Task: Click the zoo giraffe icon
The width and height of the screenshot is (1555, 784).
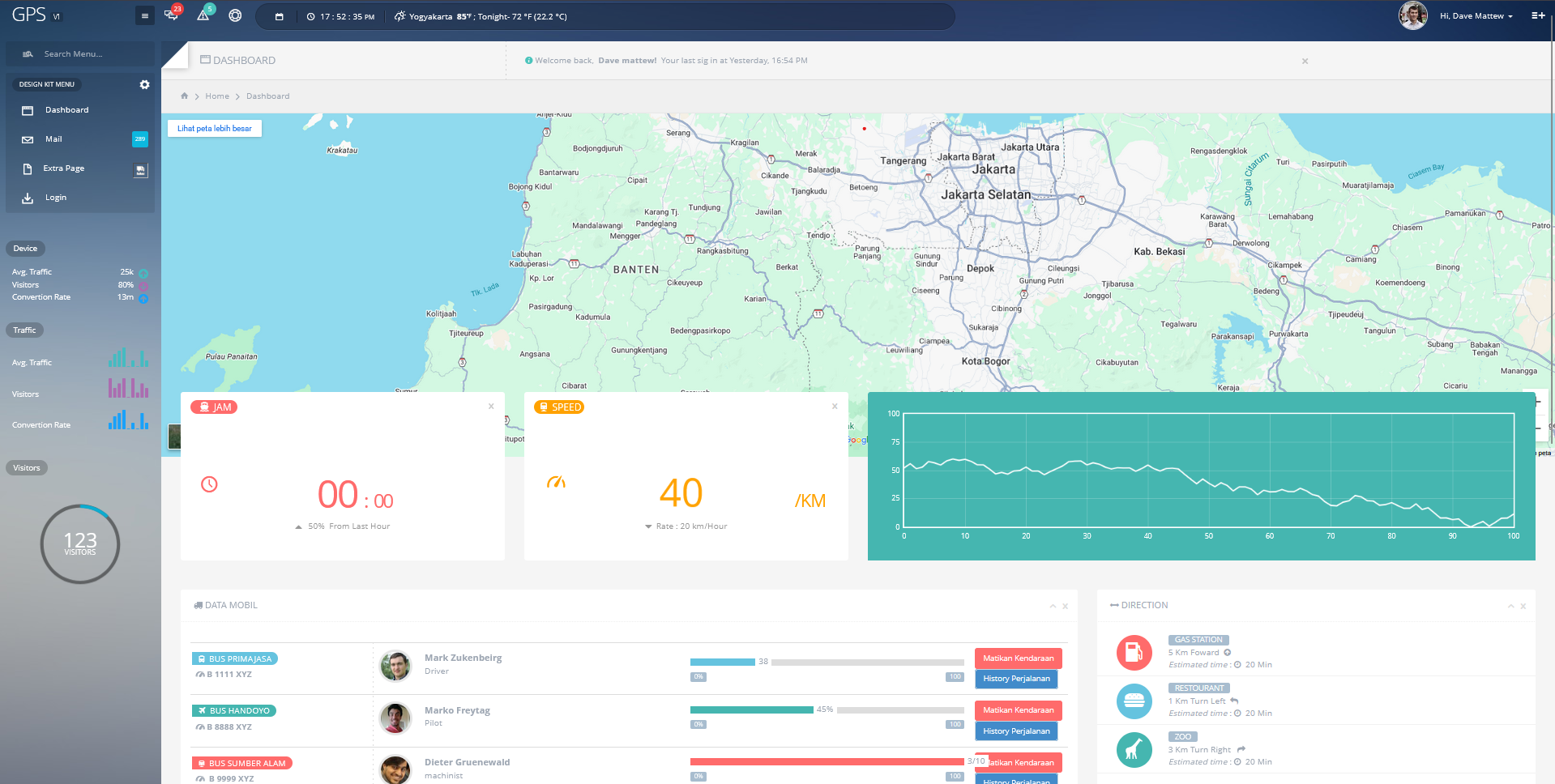Action: tap(1134, 749)
